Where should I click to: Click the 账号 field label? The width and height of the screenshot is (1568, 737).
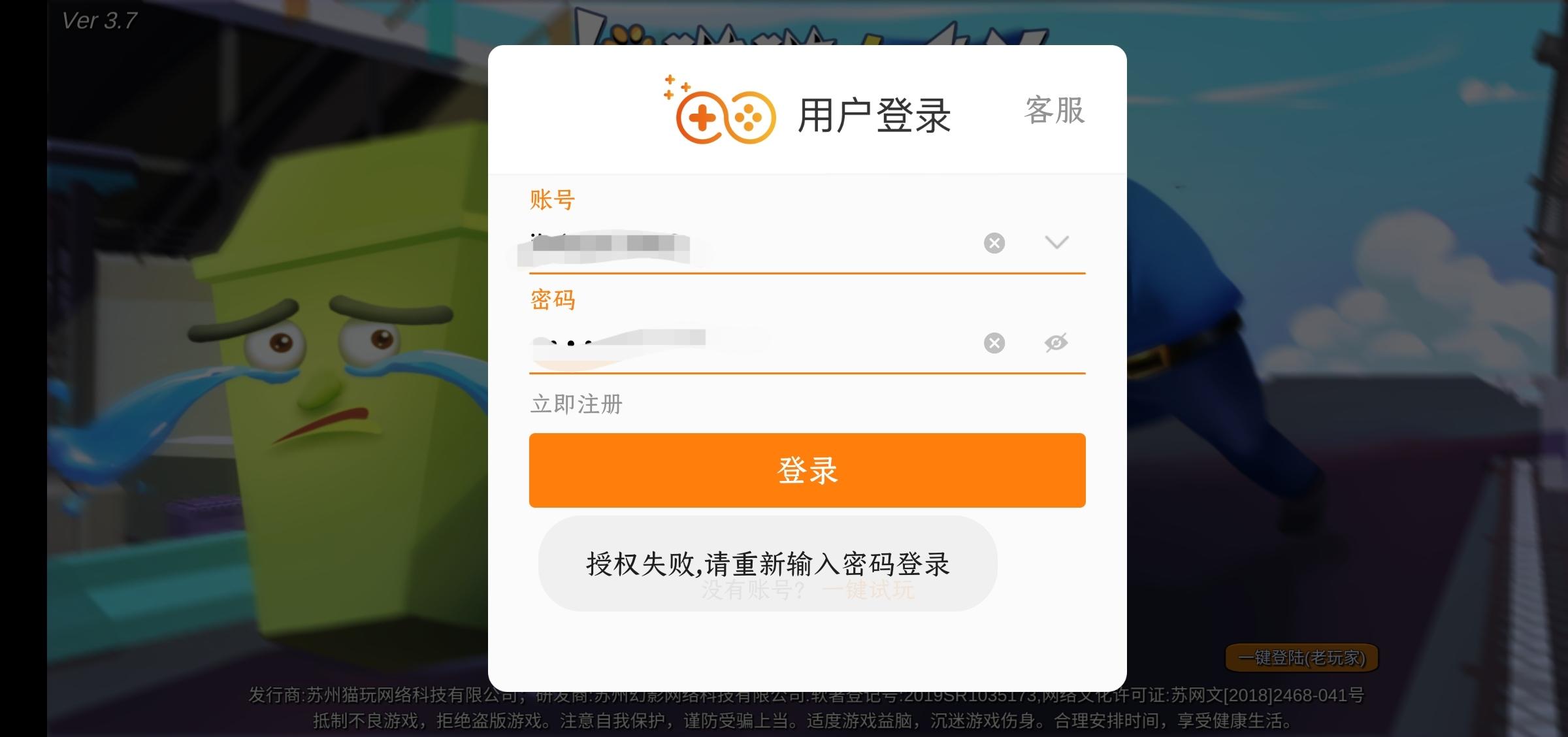tap(552, 199)
